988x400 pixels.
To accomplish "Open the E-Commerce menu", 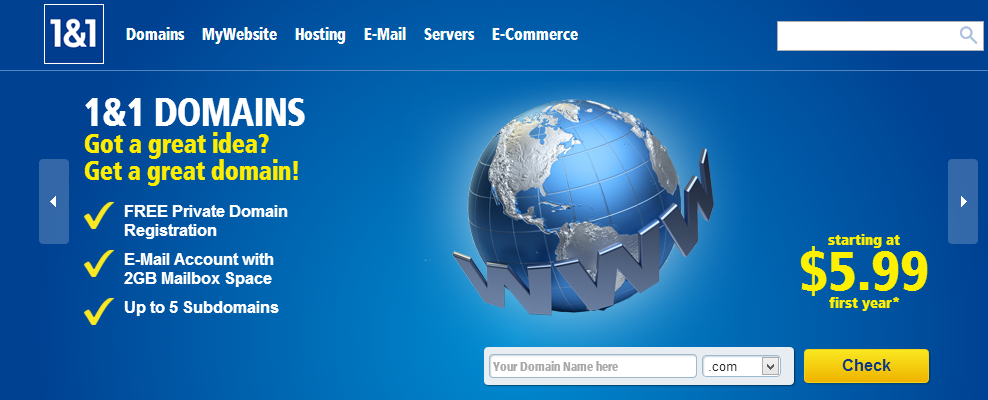I will click(535, 35).
